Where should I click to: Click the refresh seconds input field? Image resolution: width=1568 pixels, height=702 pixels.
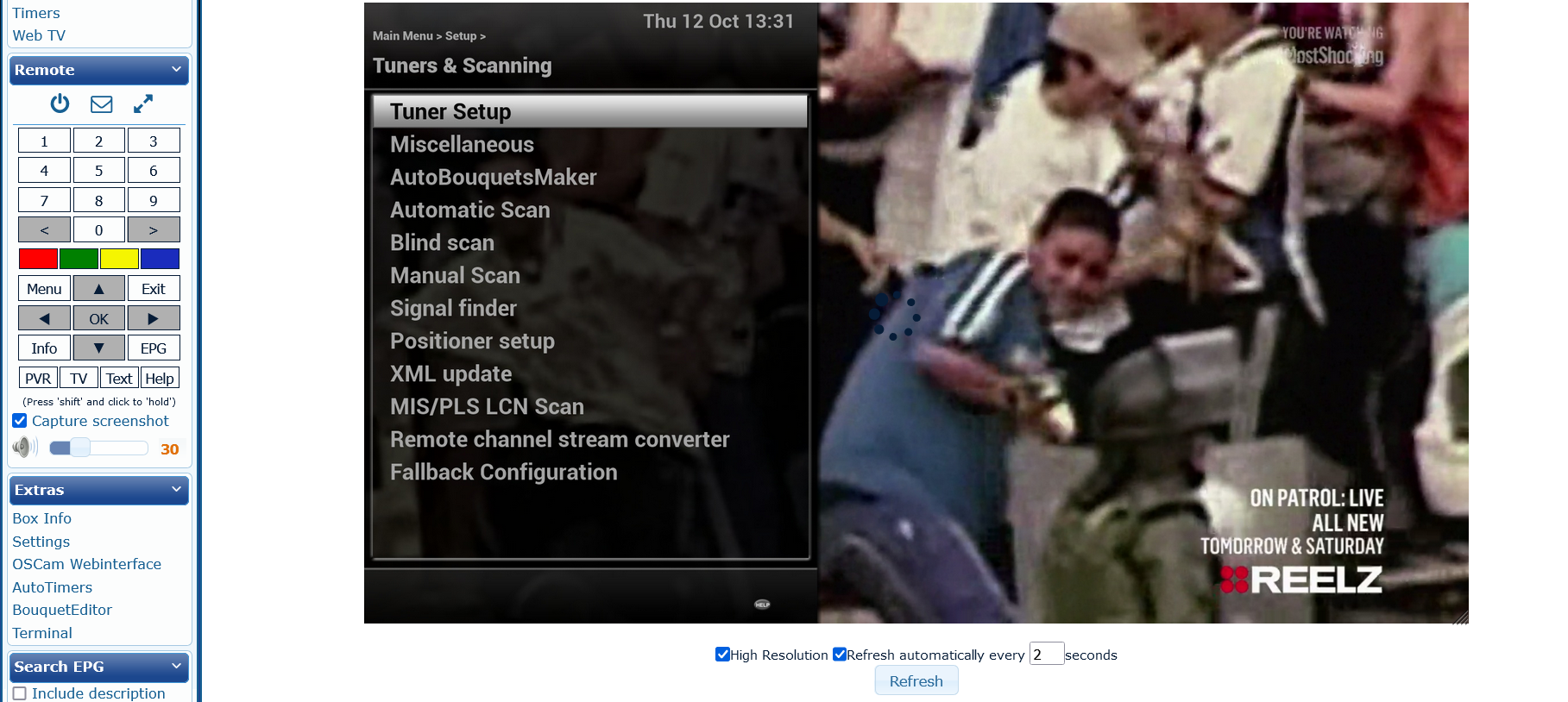(1046, 654)
